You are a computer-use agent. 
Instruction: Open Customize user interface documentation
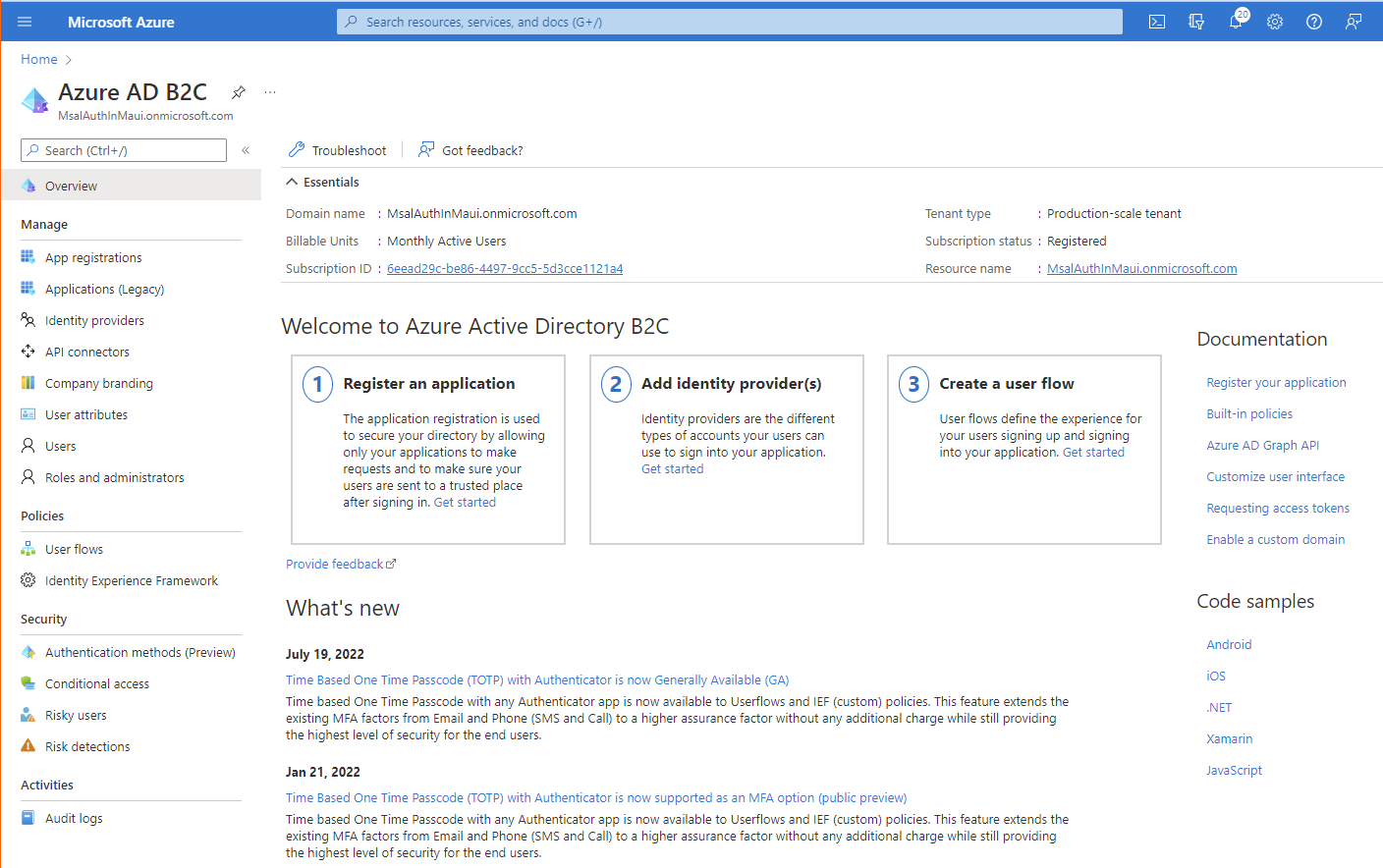[1275, 476]
